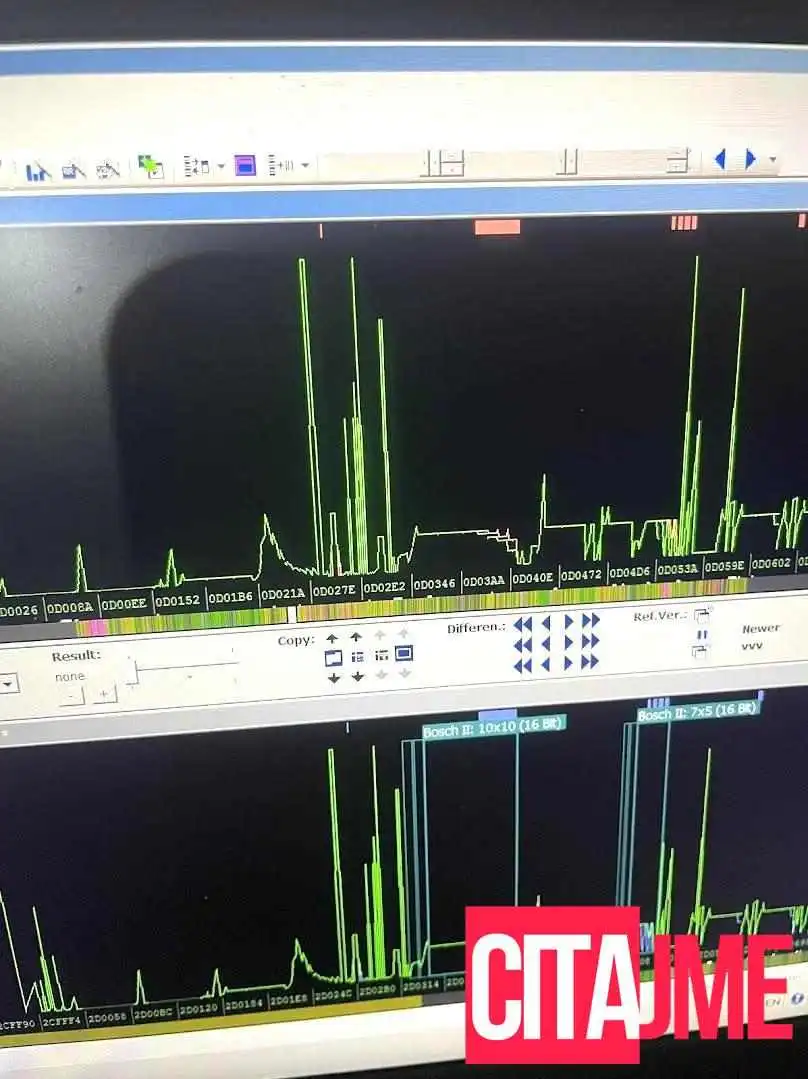Click double-left arrow in first Differen. row
Screen dimensions: 808x1079
click(523, 625)
